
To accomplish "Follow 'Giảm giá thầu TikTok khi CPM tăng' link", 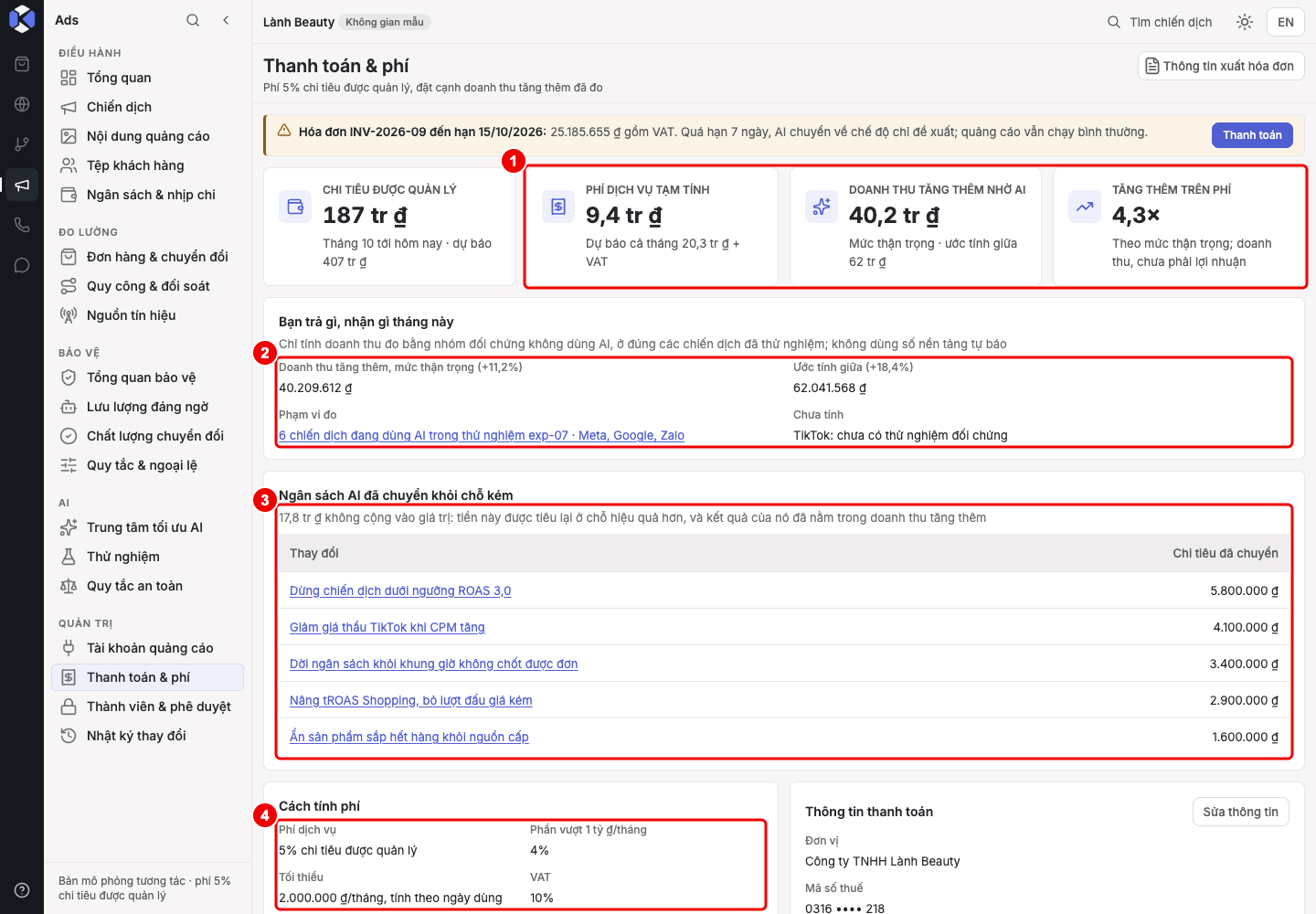I will (x=387, y=627).
